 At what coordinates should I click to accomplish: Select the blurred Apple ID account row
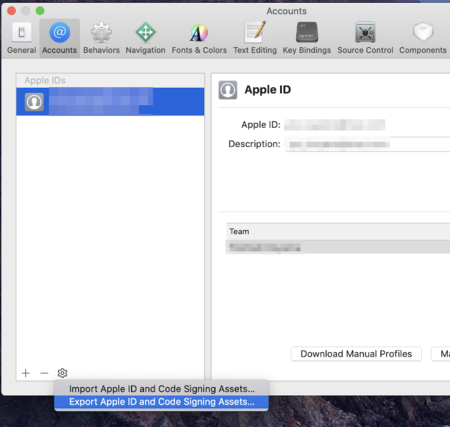110,101
